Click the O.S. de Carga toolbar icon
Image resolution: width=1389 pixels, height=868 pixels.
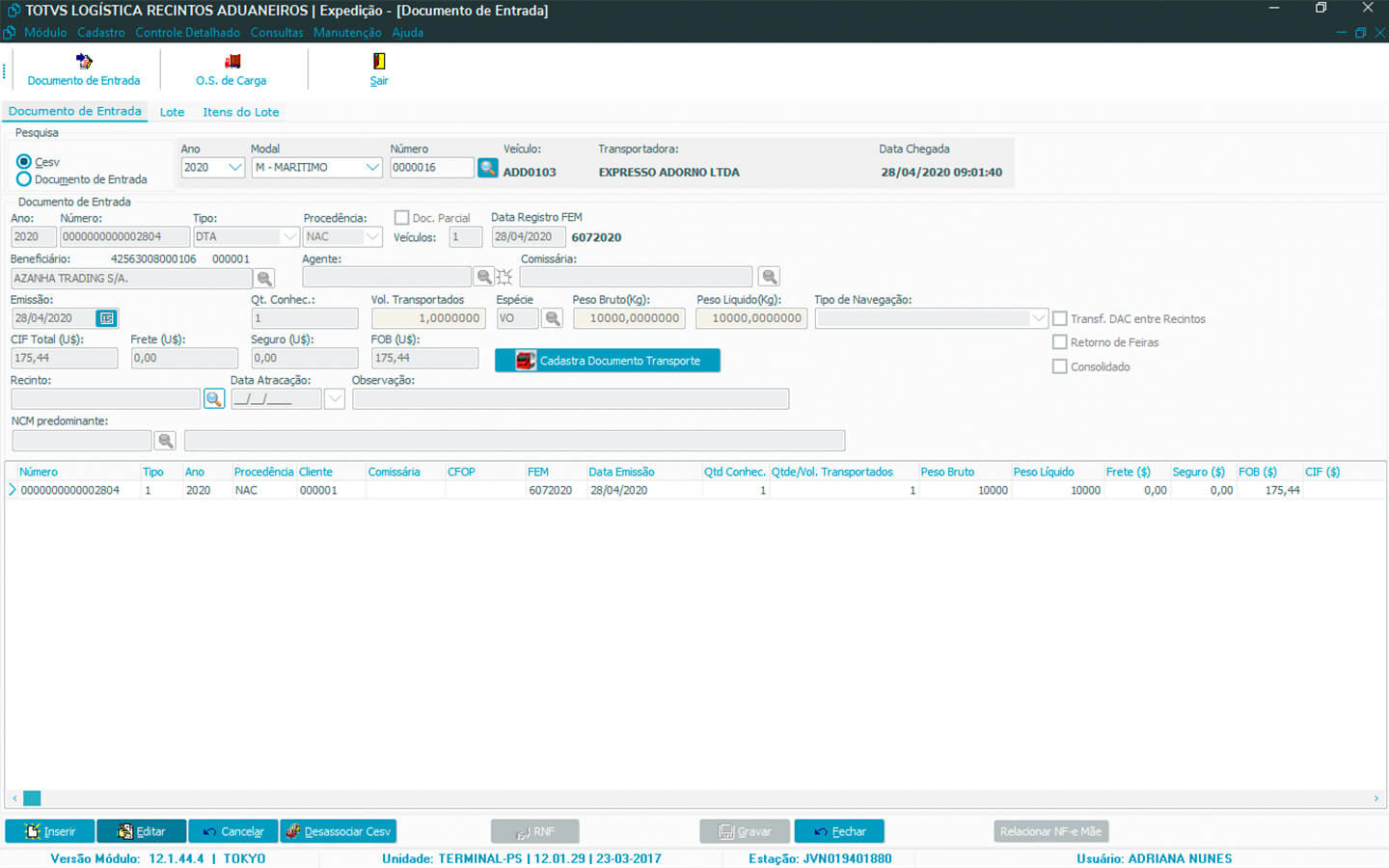pyautogui.click(x=231, y=62)
